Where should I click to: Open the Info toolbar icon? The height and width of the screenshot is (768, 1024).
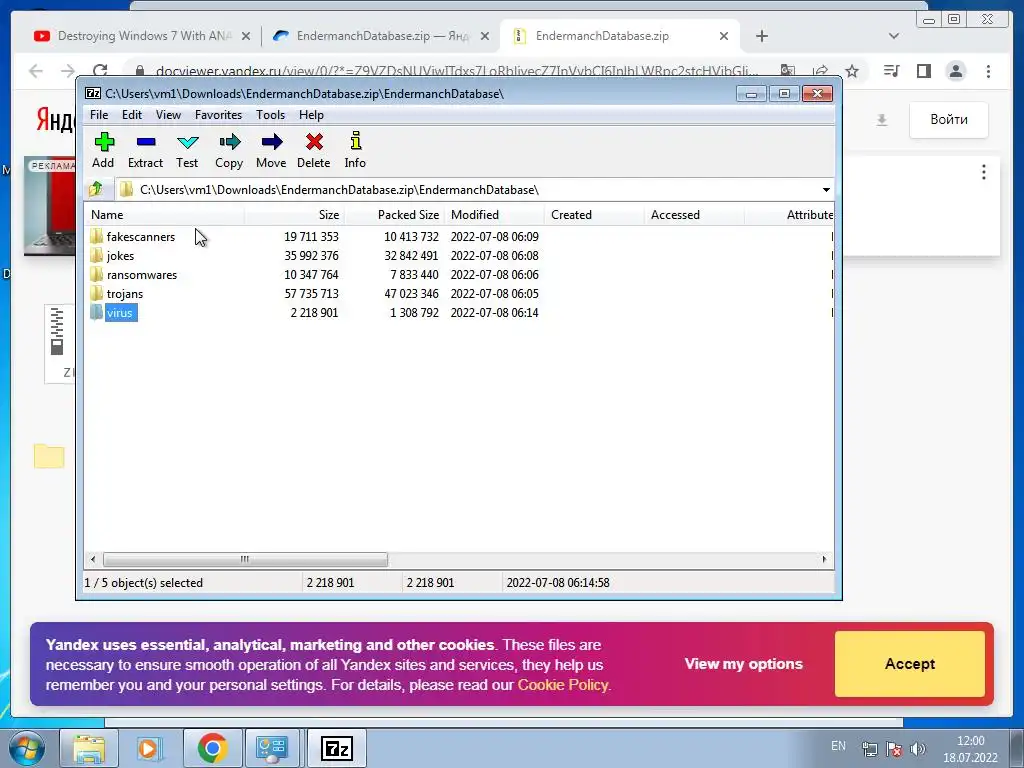[x=355, y=150]
